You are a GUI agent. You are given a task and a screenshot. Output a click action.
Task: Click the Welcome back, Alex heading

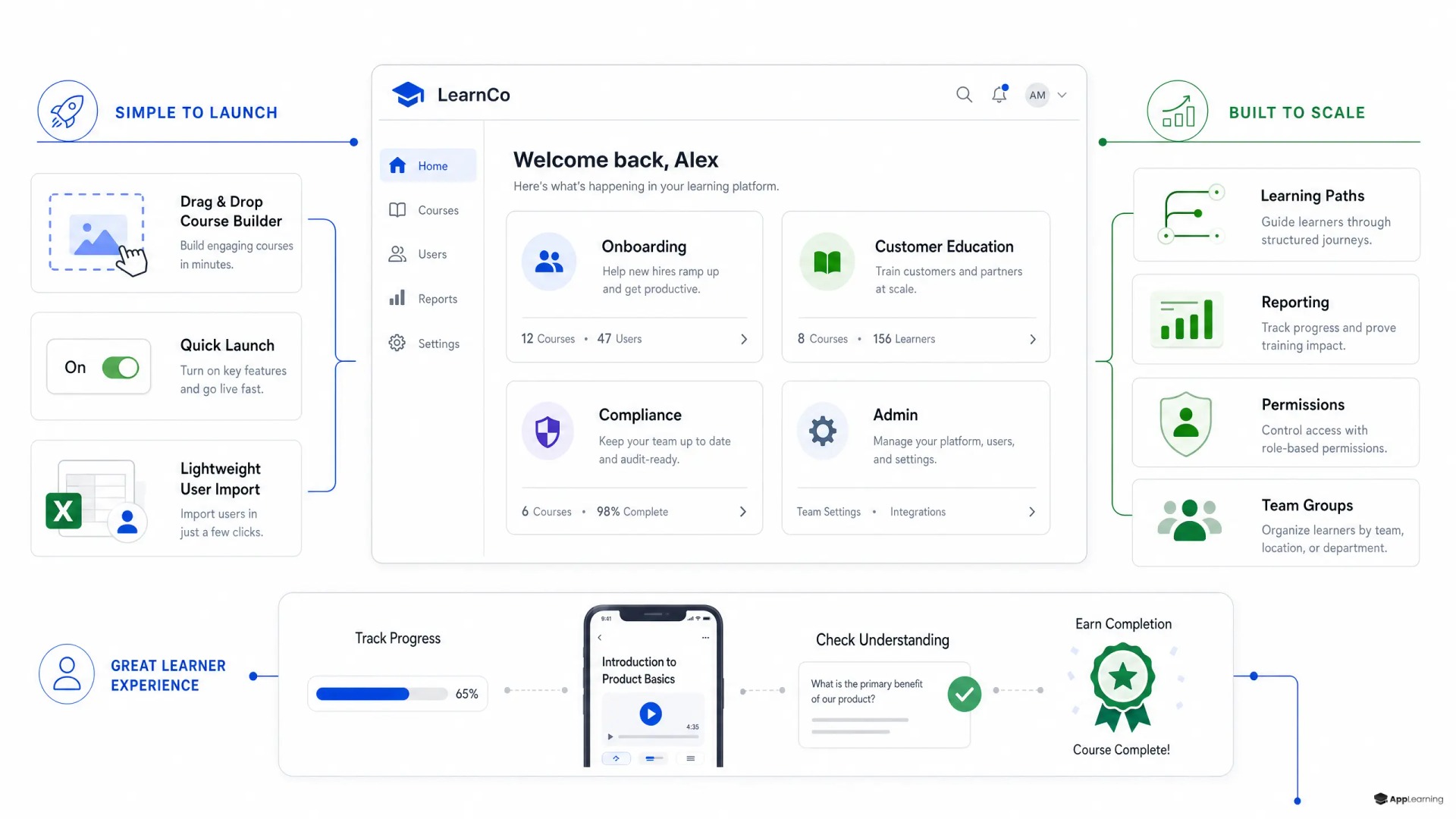(x=616, y=160)
